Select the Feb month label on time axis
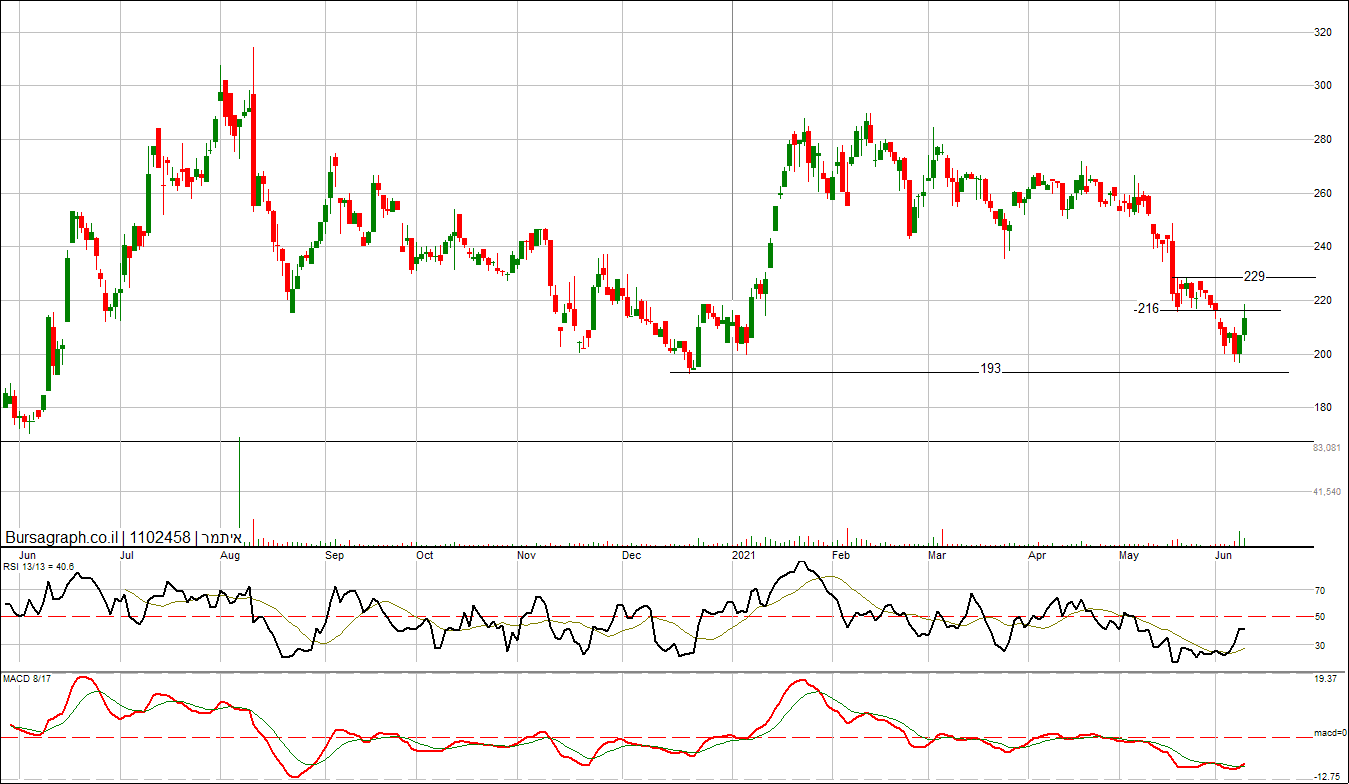Viewport: 1349px width, 784px height. [841, 554]
